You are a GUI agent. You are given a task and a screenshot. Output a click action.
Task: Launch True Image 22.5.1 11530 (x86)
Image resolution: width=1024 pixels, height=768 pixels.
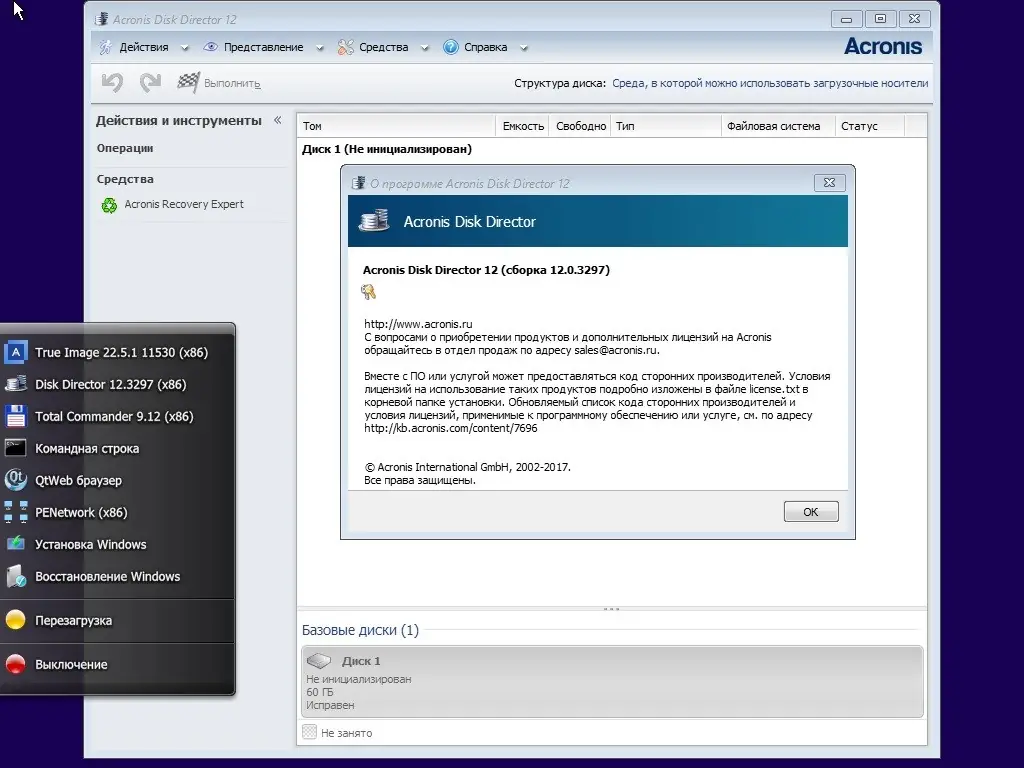118,353
